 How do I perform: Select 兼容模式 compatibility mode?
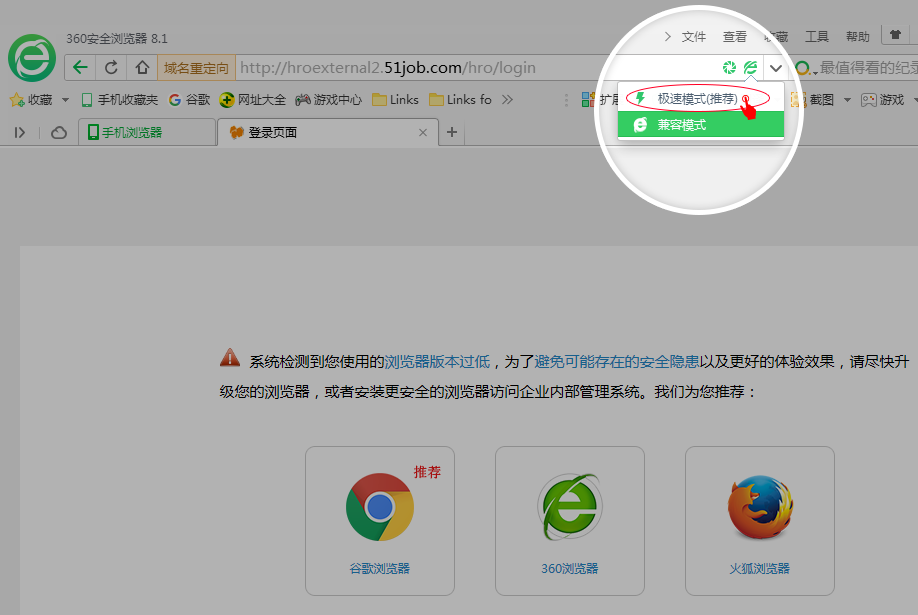pyautogui.click(x=681, y=125)
